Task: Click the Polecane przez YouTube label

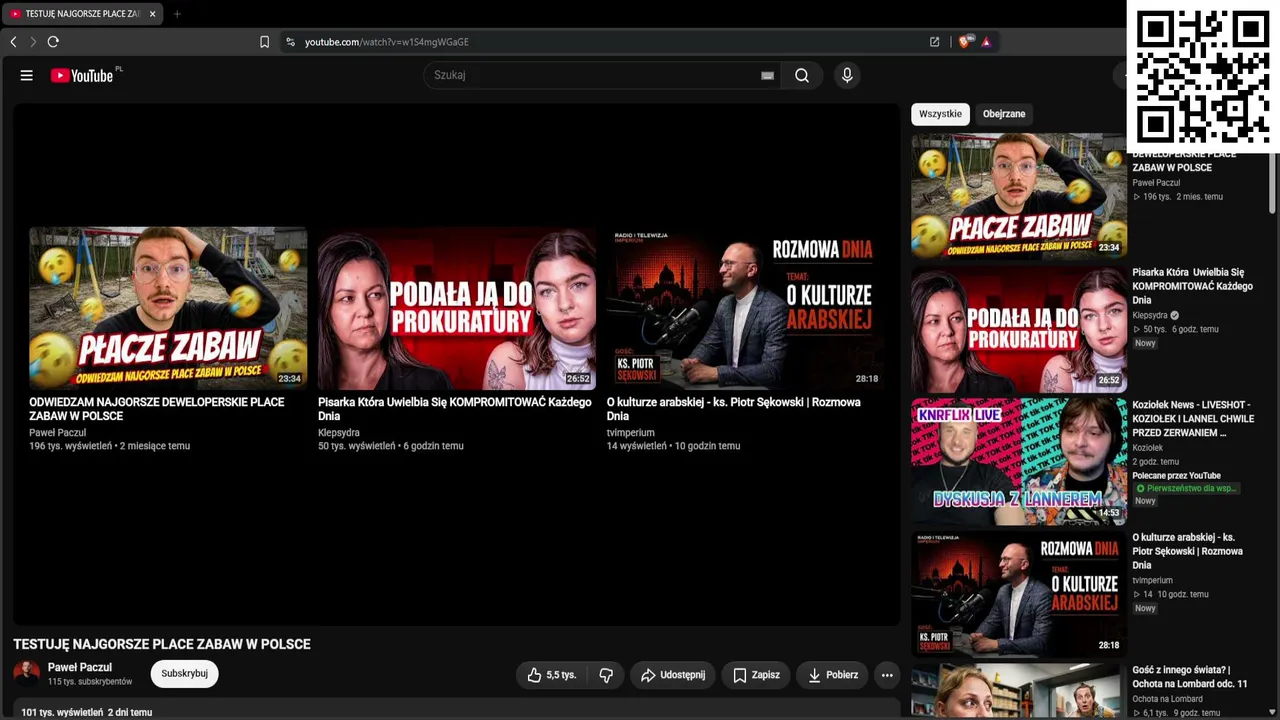Action: (x=1176, y=476)
